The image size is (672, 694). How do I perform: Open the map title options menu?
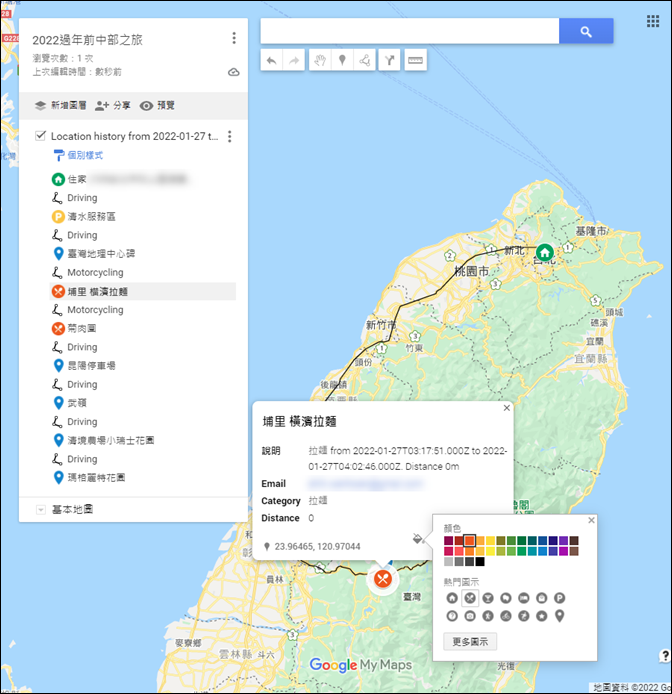234,39
